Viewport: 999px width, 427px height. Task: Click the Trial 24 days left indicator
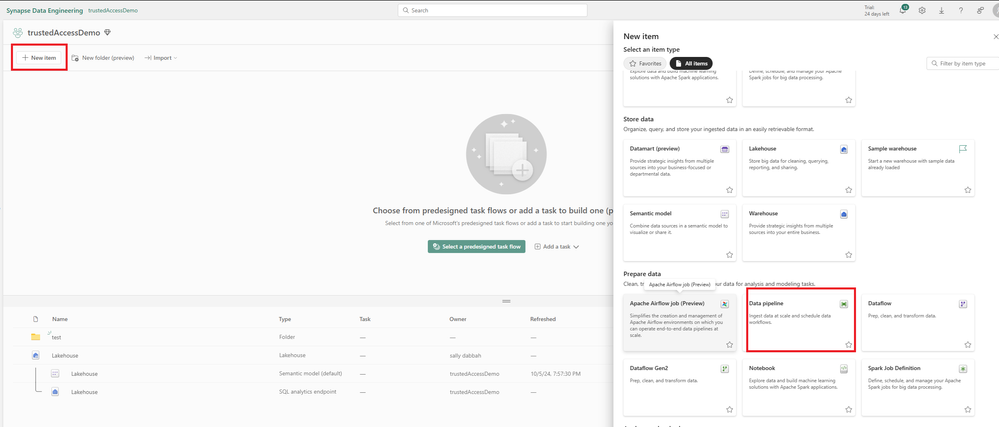point(877,10)
